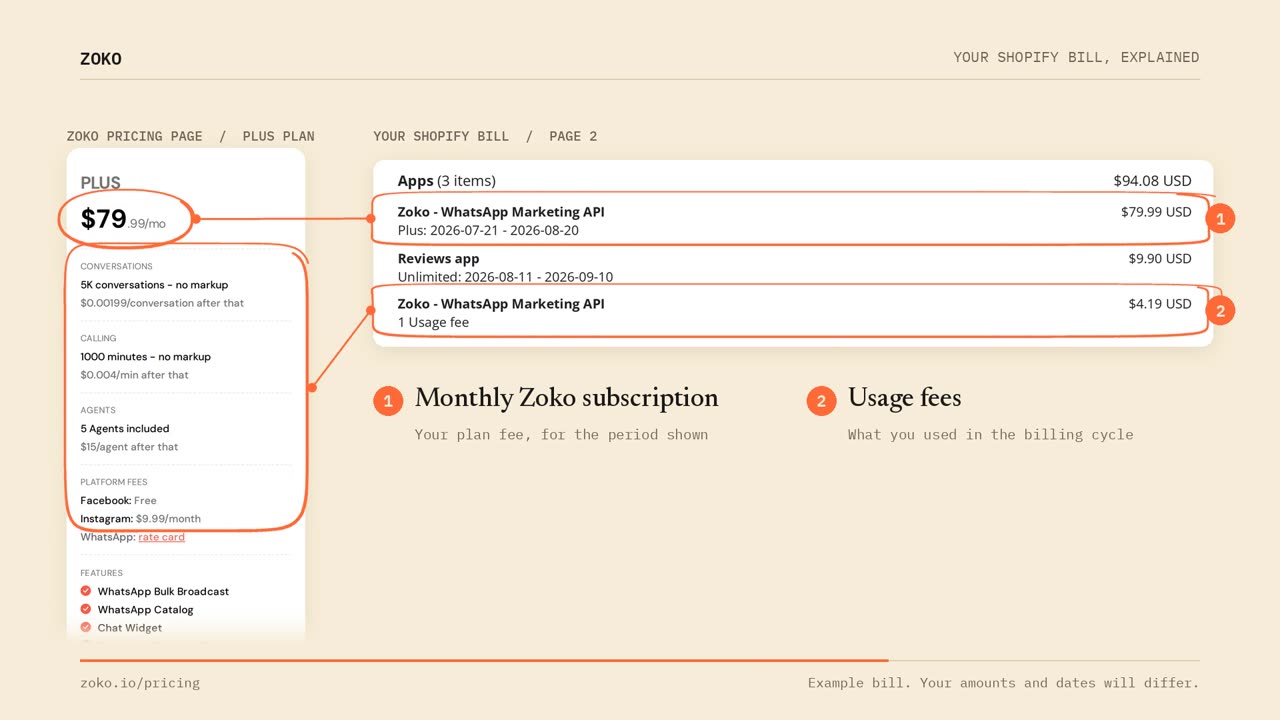This screenshot has height=720, width=1280.
Task: Open the WhatsApp rate card link
Action: click(161, 537)
